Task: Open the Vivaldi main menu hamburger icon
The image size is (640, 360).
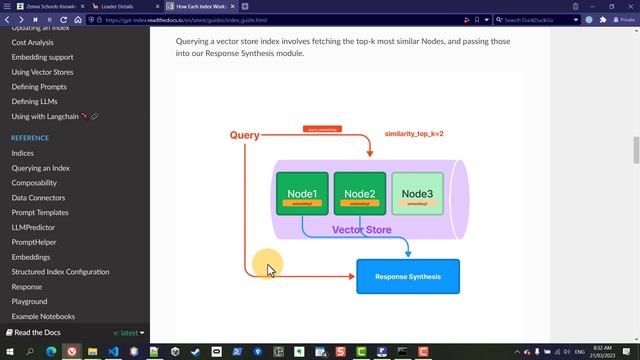Action: click(7, 7)
